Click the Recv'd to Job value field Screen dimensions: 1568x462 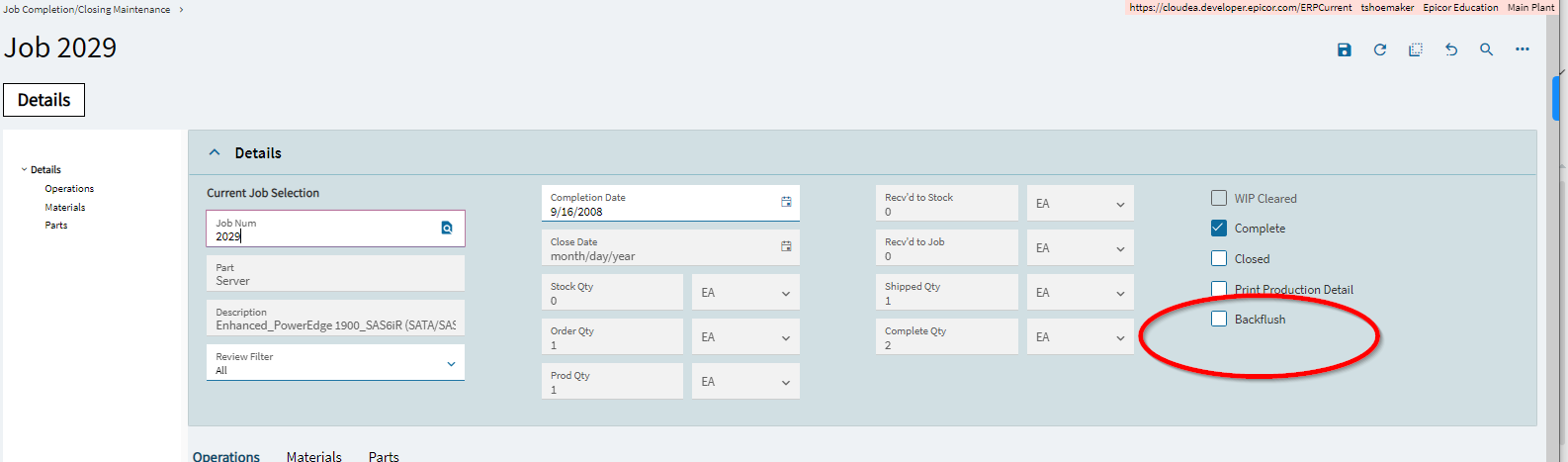pyautogui.click(x=947, y=247)
